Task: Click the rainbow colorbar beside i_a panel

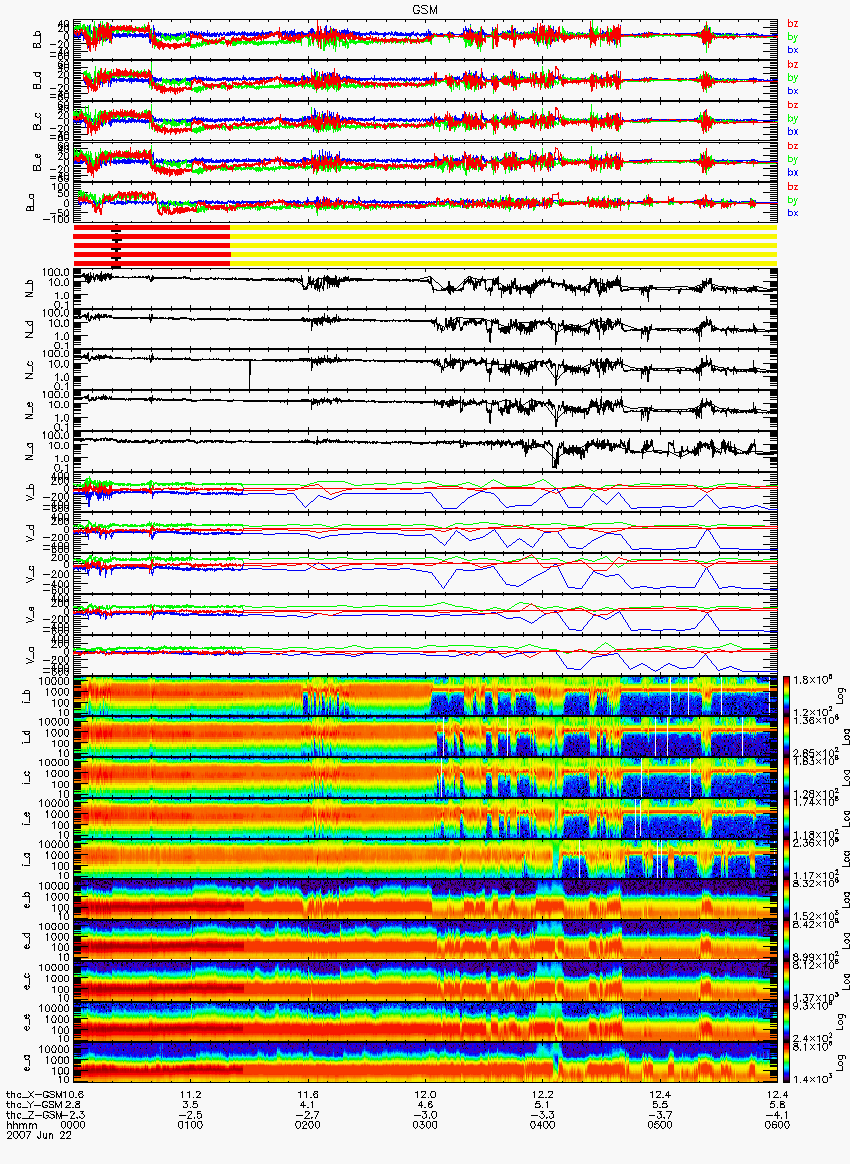Action: (785, 860)
